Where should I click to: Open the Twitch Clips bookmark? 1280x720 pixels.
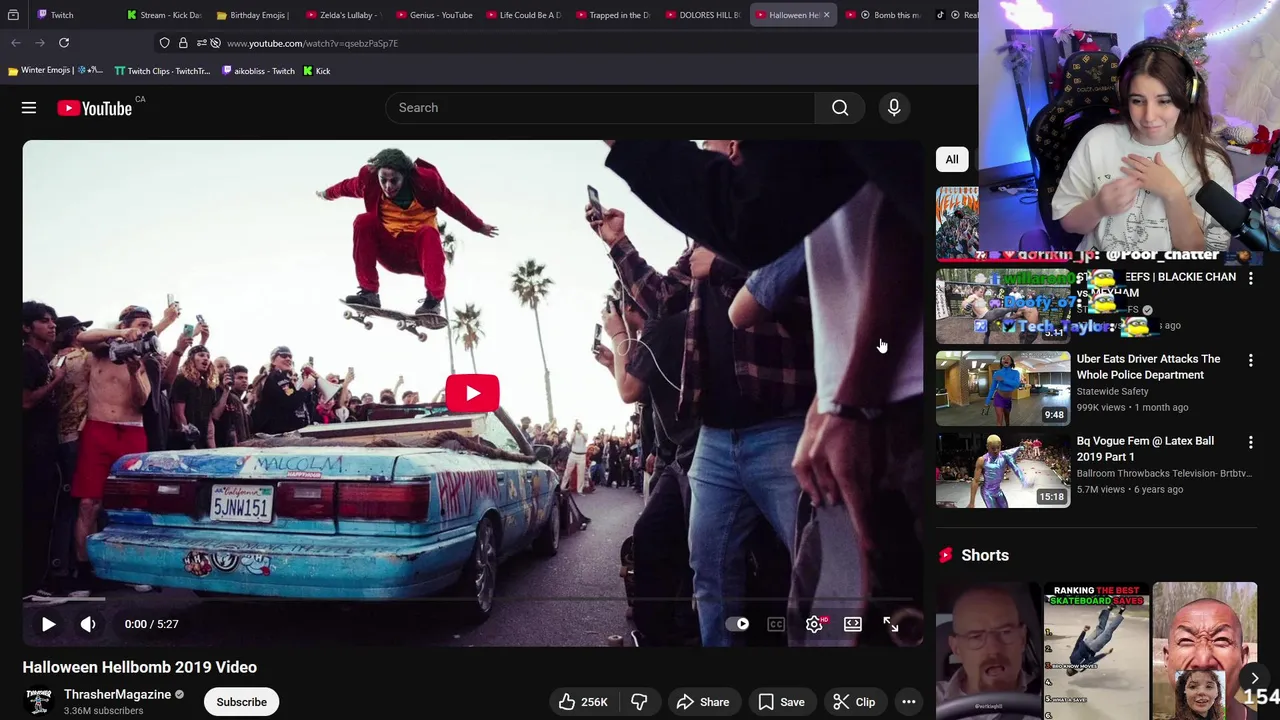(162, 71)
